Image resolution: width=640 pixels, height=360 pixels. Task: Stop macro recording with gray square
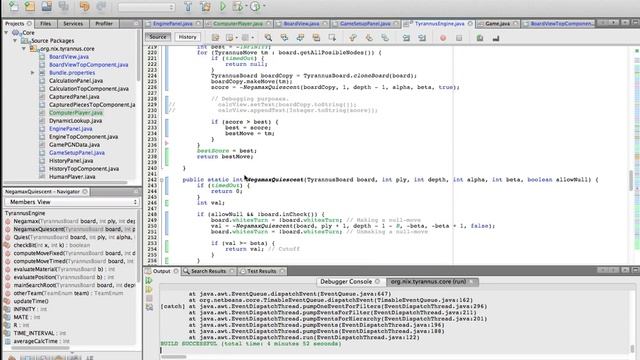[459, 38]
